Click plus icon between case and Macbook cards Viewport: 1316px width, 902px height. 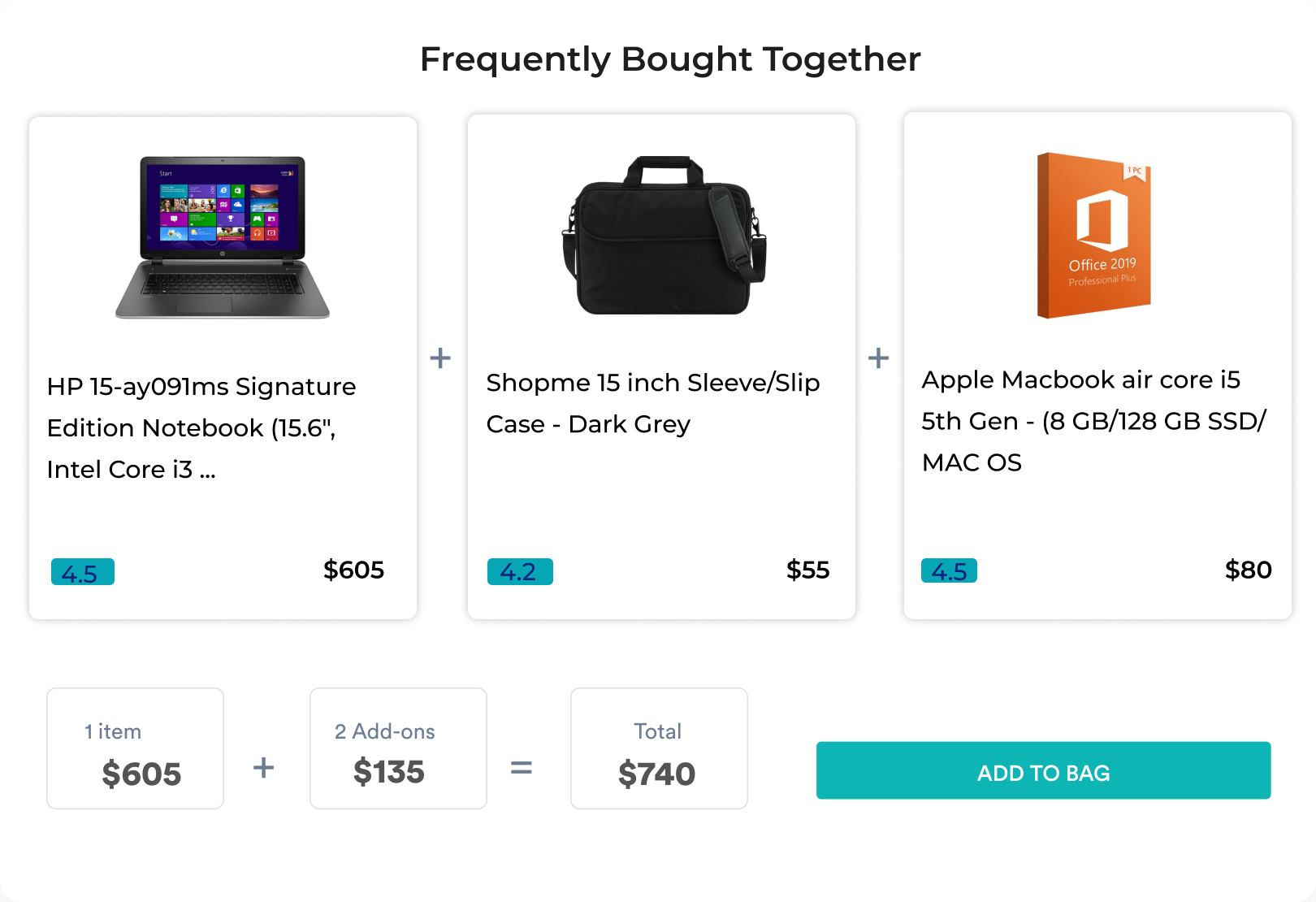[878, 358]
